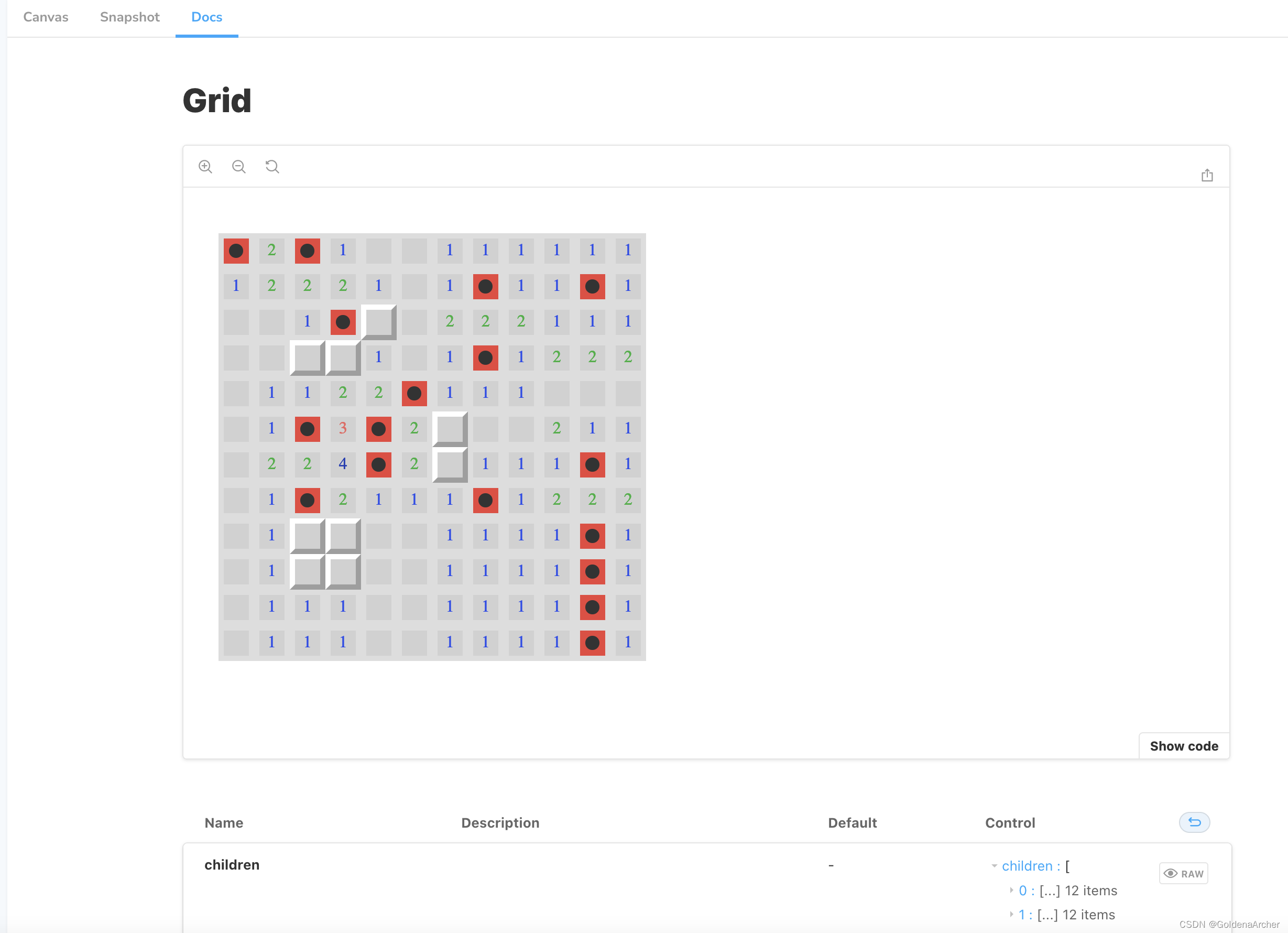
Task: Reset controls with the undo arrow button
Action: 1194,822
